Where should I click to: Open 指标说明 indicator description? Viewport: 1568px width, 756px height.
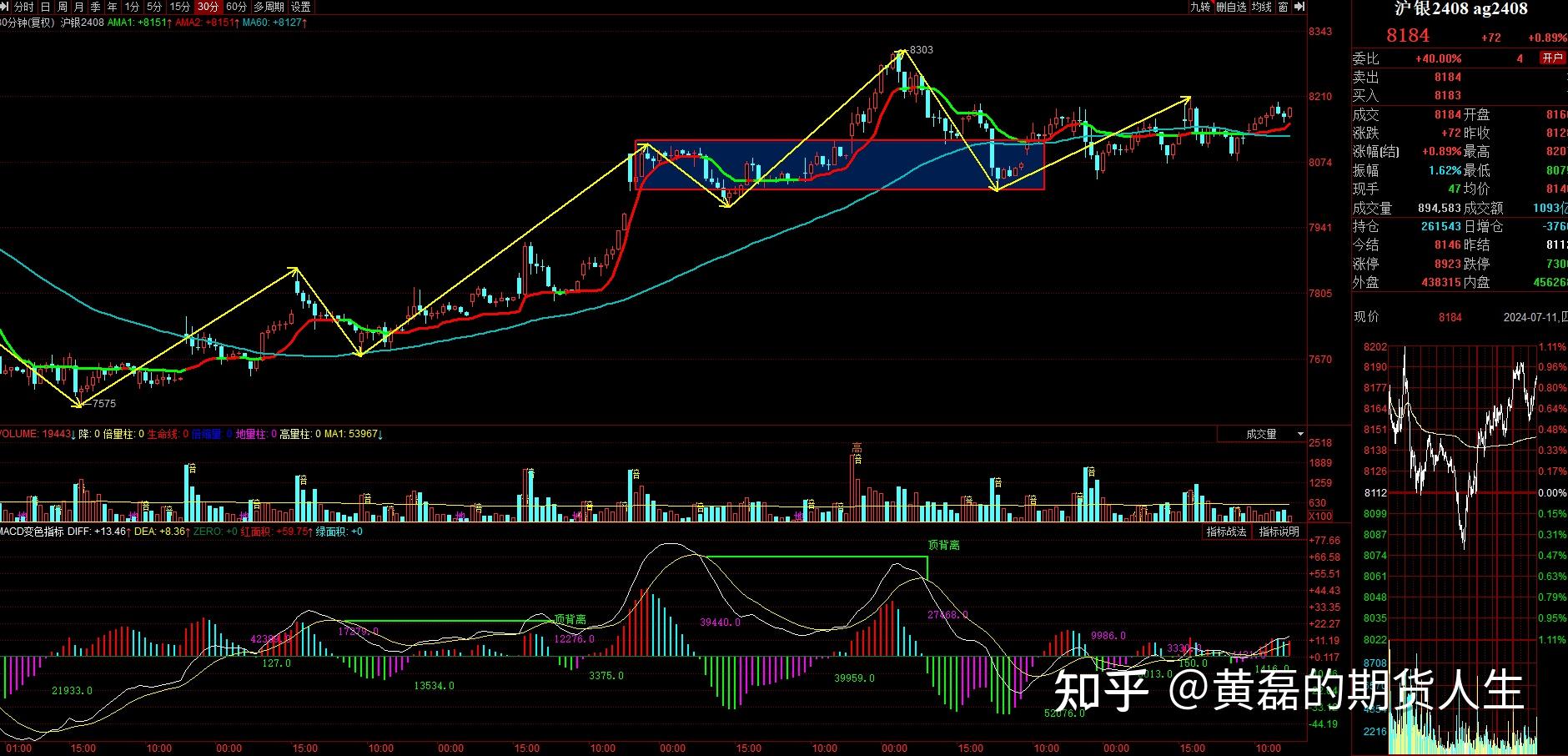(x=1279, y=532)
